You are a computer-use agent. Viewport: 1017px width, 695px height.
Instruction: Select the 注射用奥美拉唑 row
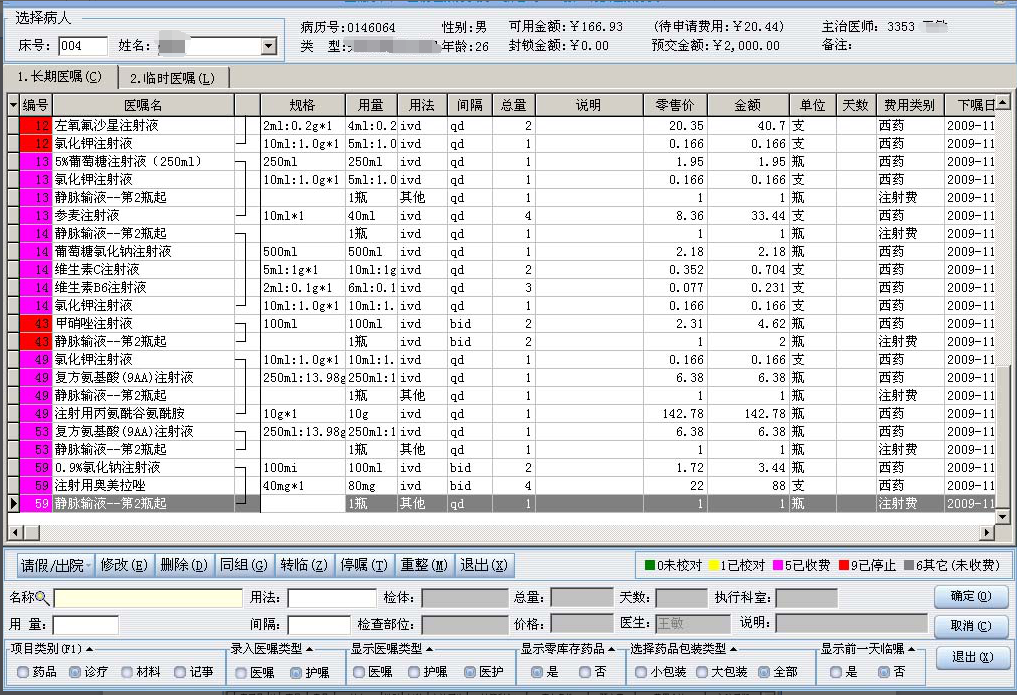click(x=501, y=486)
